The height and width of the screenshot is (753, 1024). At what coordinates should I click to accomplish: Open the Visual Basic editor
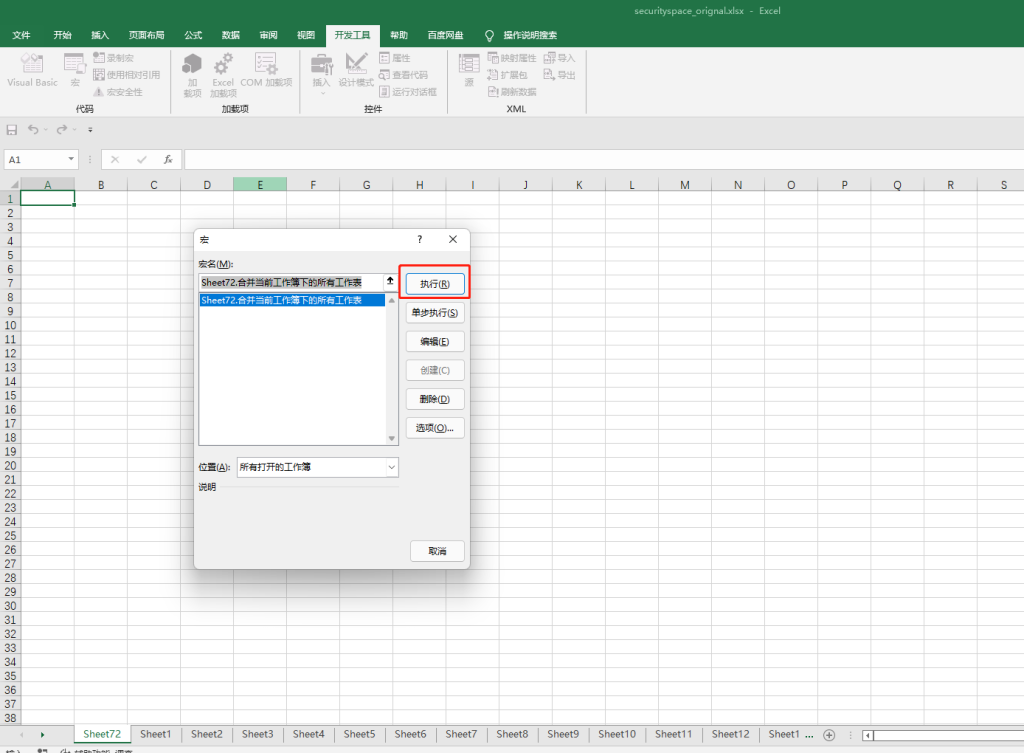pos(32,70)
